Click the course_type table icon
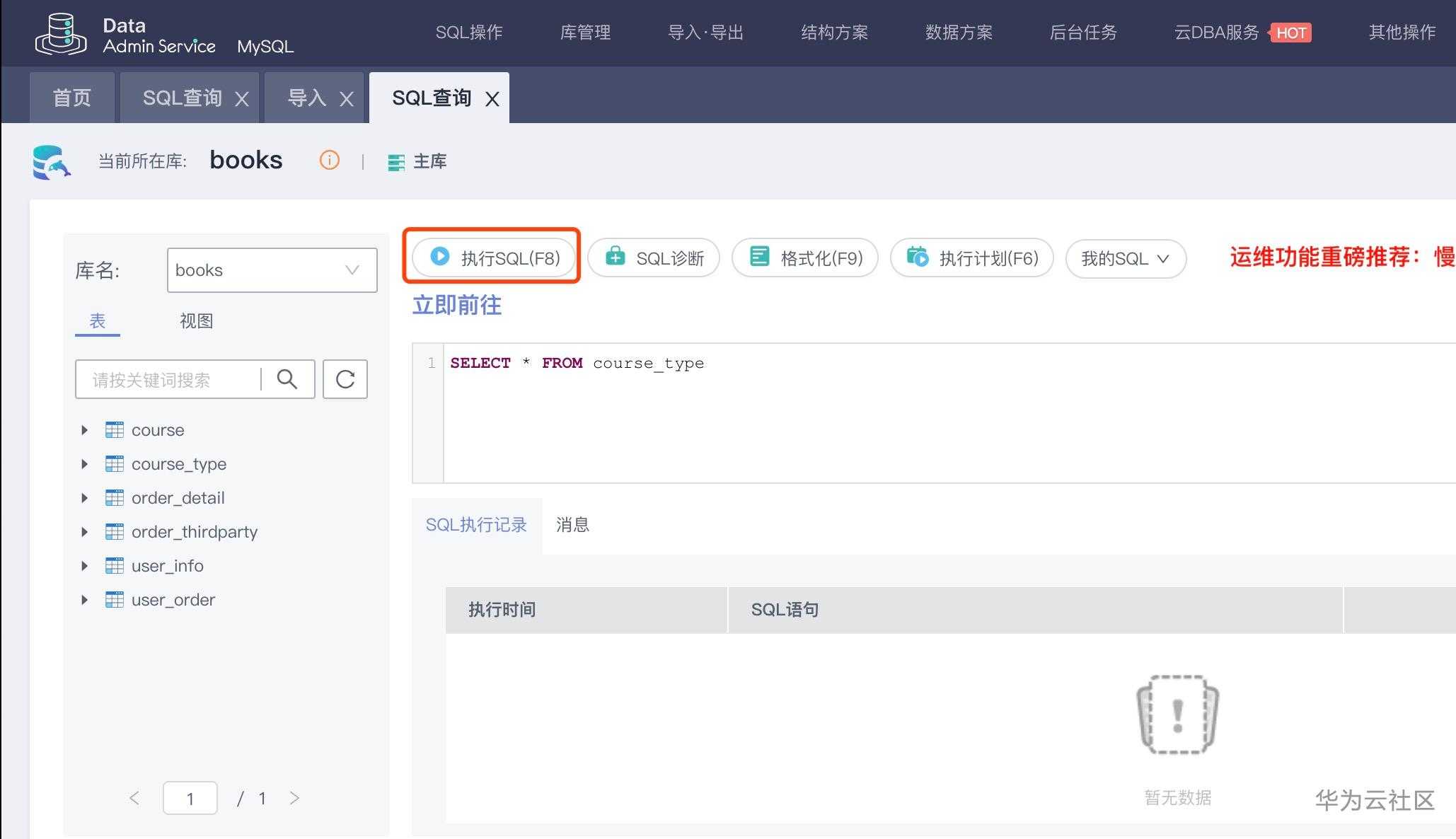 (115, 463)
